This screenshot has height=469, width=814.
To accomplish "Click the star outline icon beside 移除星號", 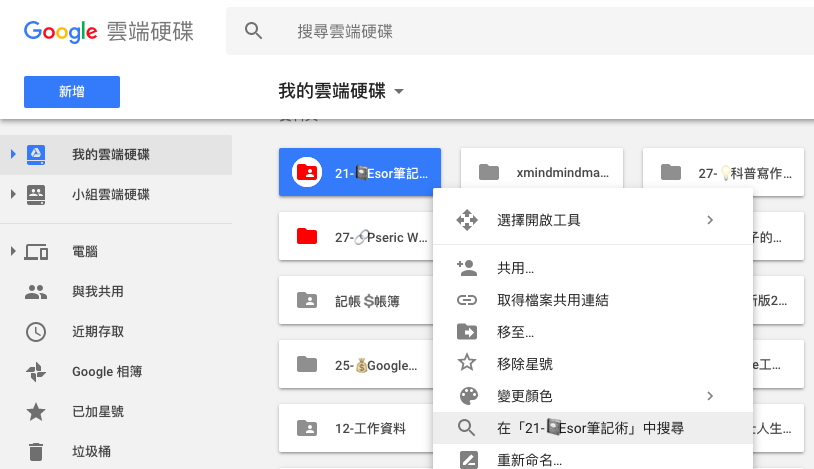I will 467,363.
